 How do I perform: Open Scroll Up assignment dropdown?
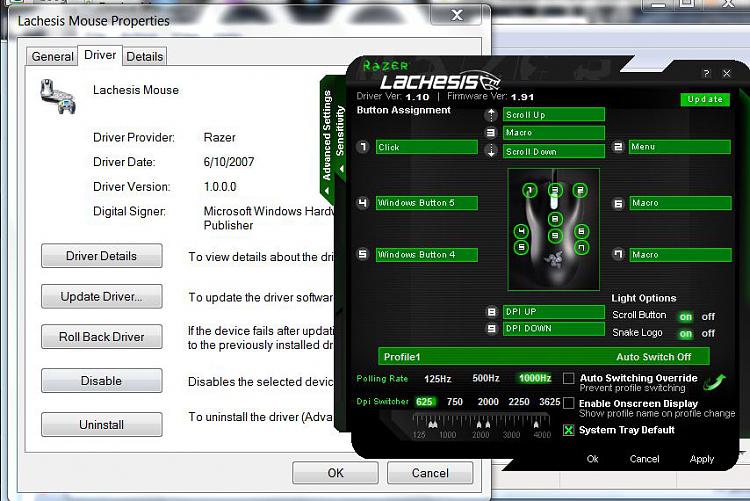[554, 114]
